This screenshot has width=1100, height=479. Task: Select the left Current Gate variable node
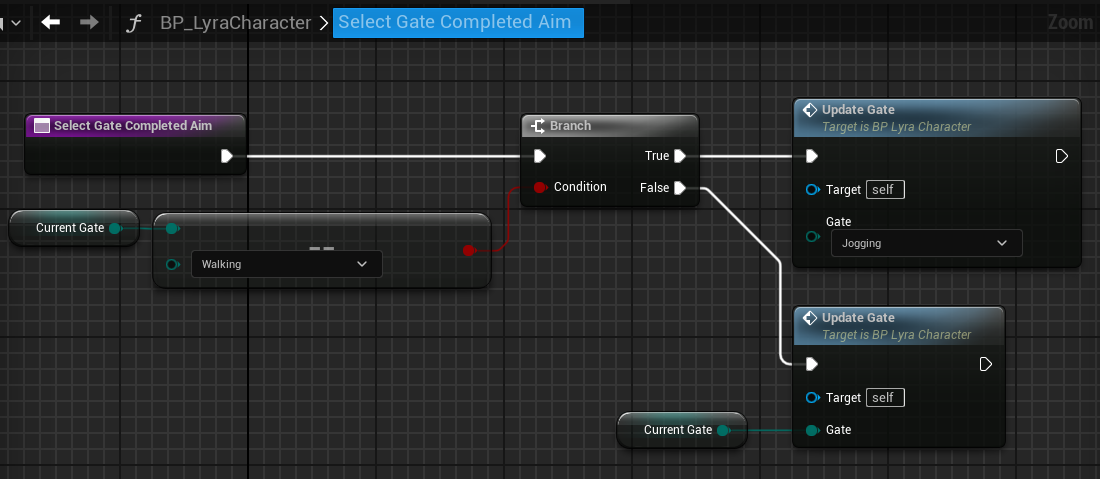74,228
